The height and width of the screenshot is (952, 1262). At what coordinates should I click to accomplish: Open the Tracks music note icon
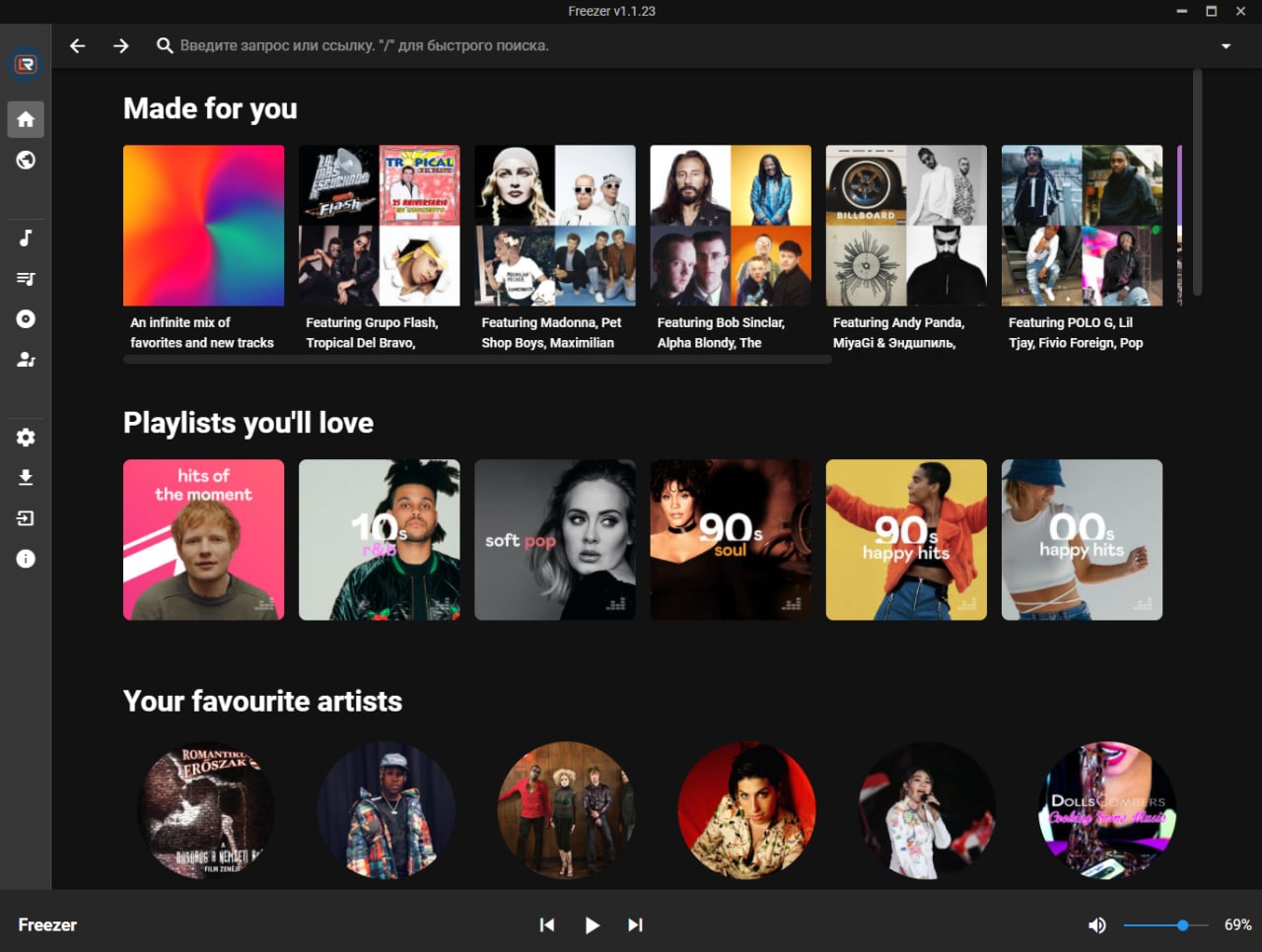[x=26, y=238]
